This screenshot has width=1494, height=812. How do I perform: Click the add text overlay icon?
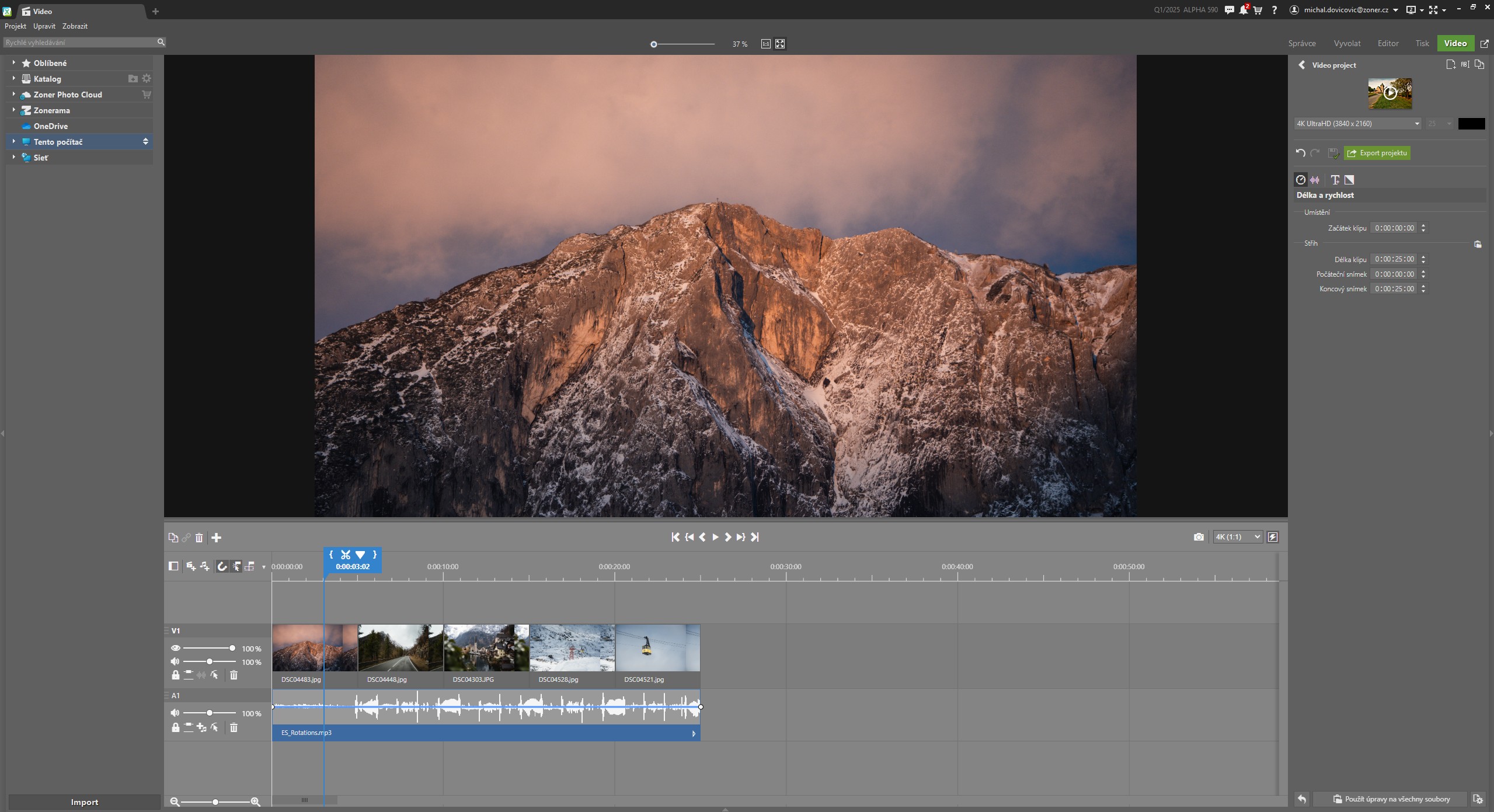tap(1335, 180)
